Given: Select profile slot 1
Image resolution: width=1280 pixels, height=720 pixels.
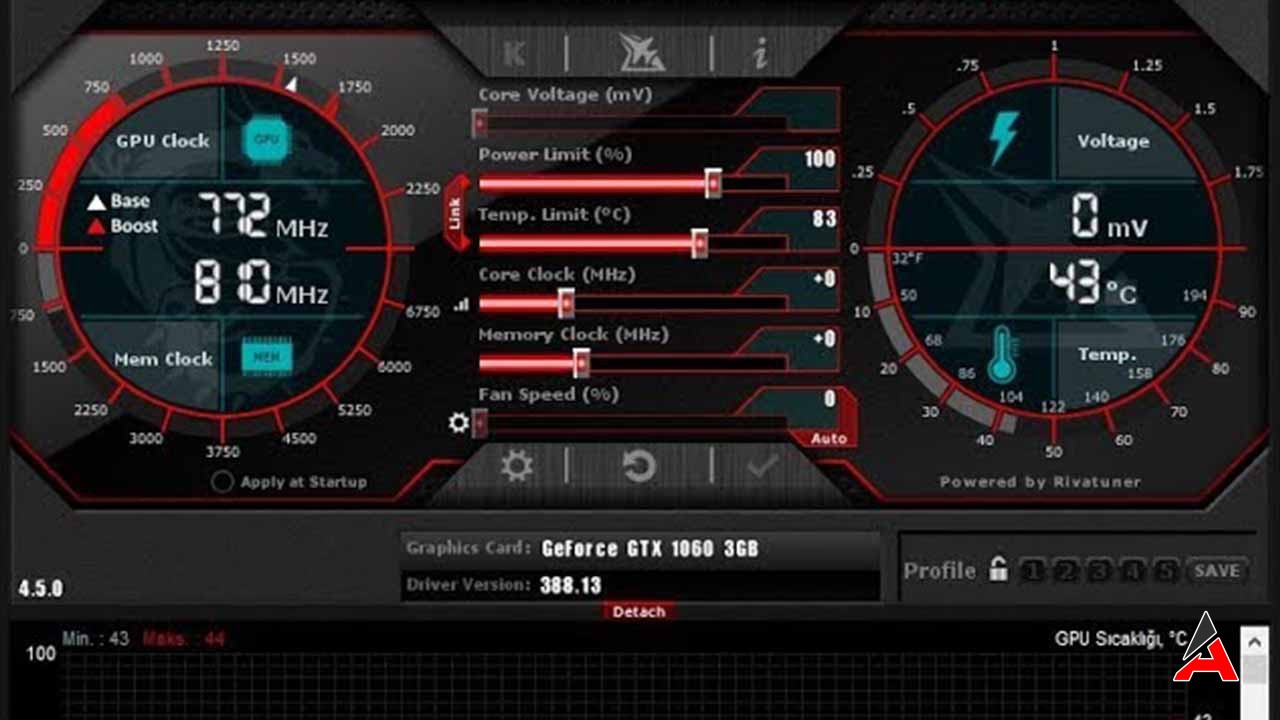Looking at the screenshot, I should tap(1032, 571).
